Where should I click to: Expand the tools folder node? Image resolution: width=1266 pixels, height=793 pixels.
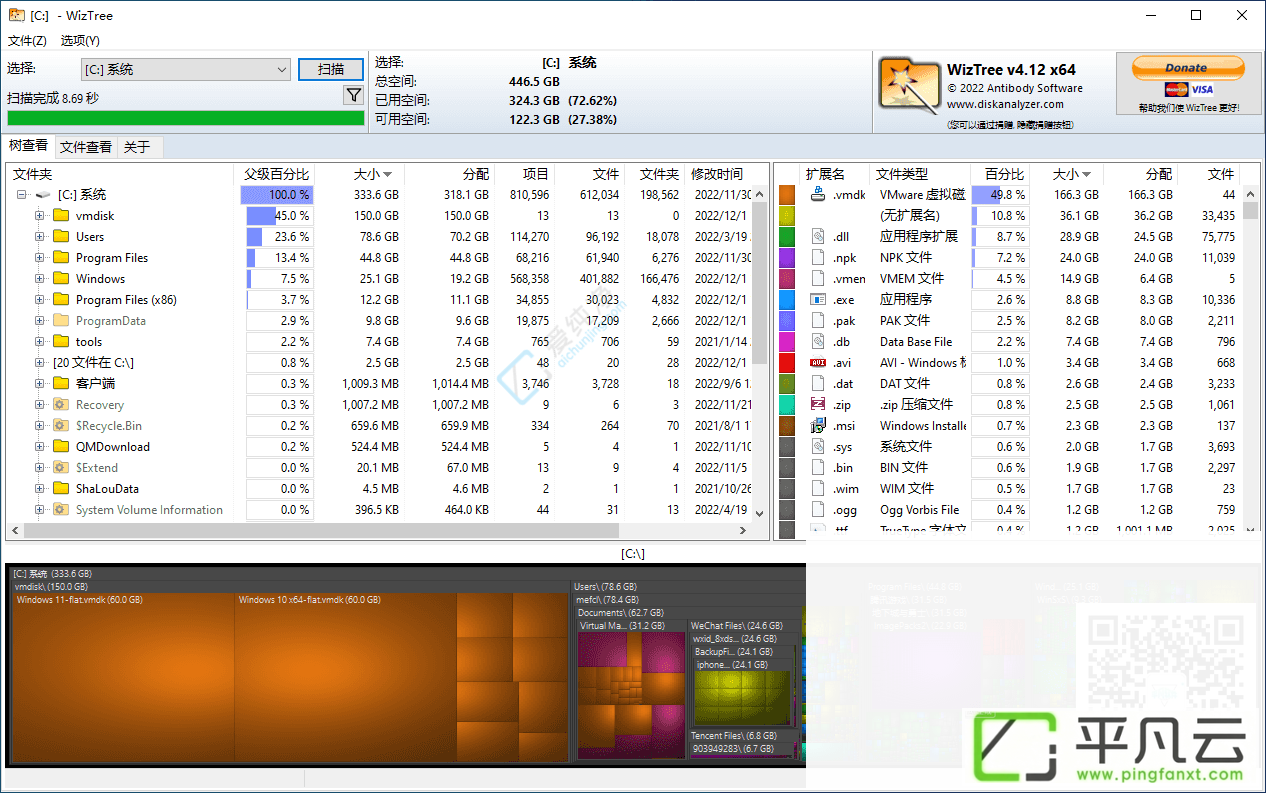[x=39, y=342]
